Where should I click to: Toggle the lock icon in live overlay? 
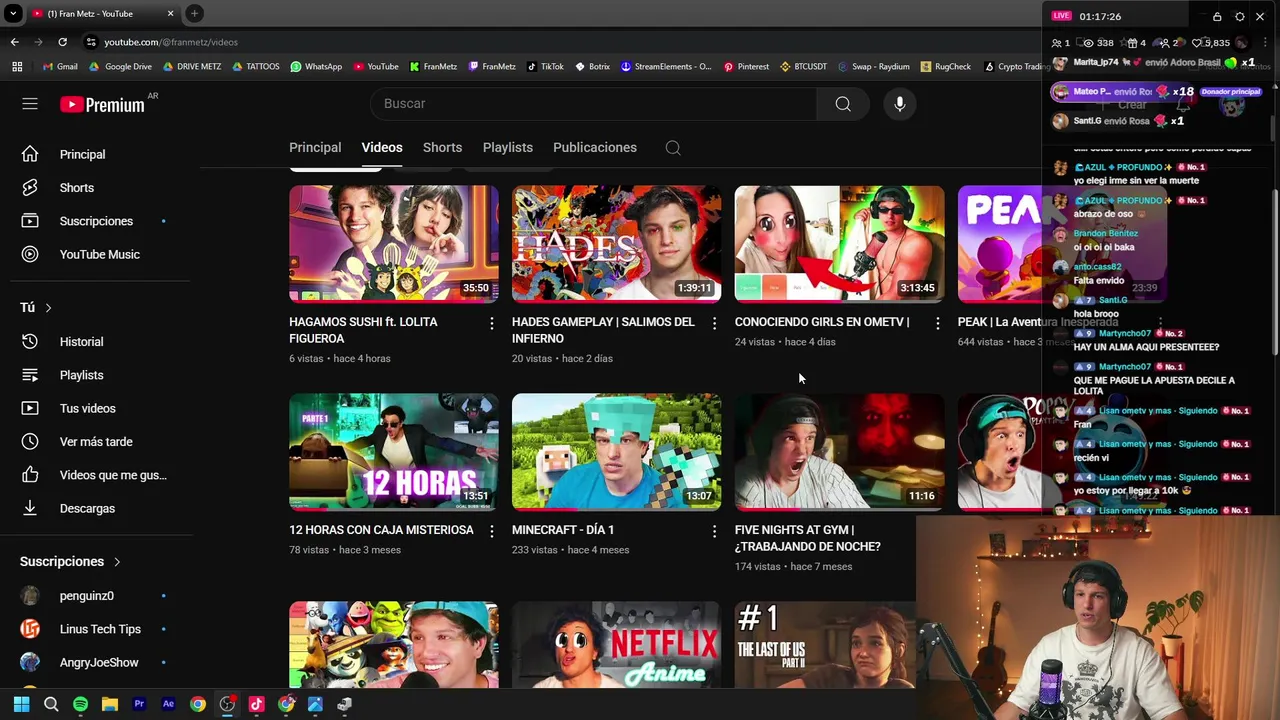(1217, 16)
